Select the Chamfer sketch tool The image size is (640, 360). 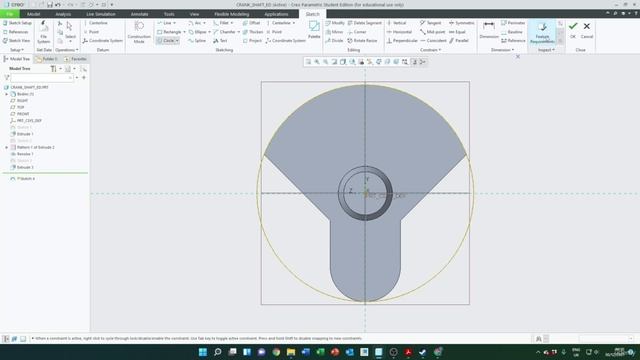click(224, 32)
